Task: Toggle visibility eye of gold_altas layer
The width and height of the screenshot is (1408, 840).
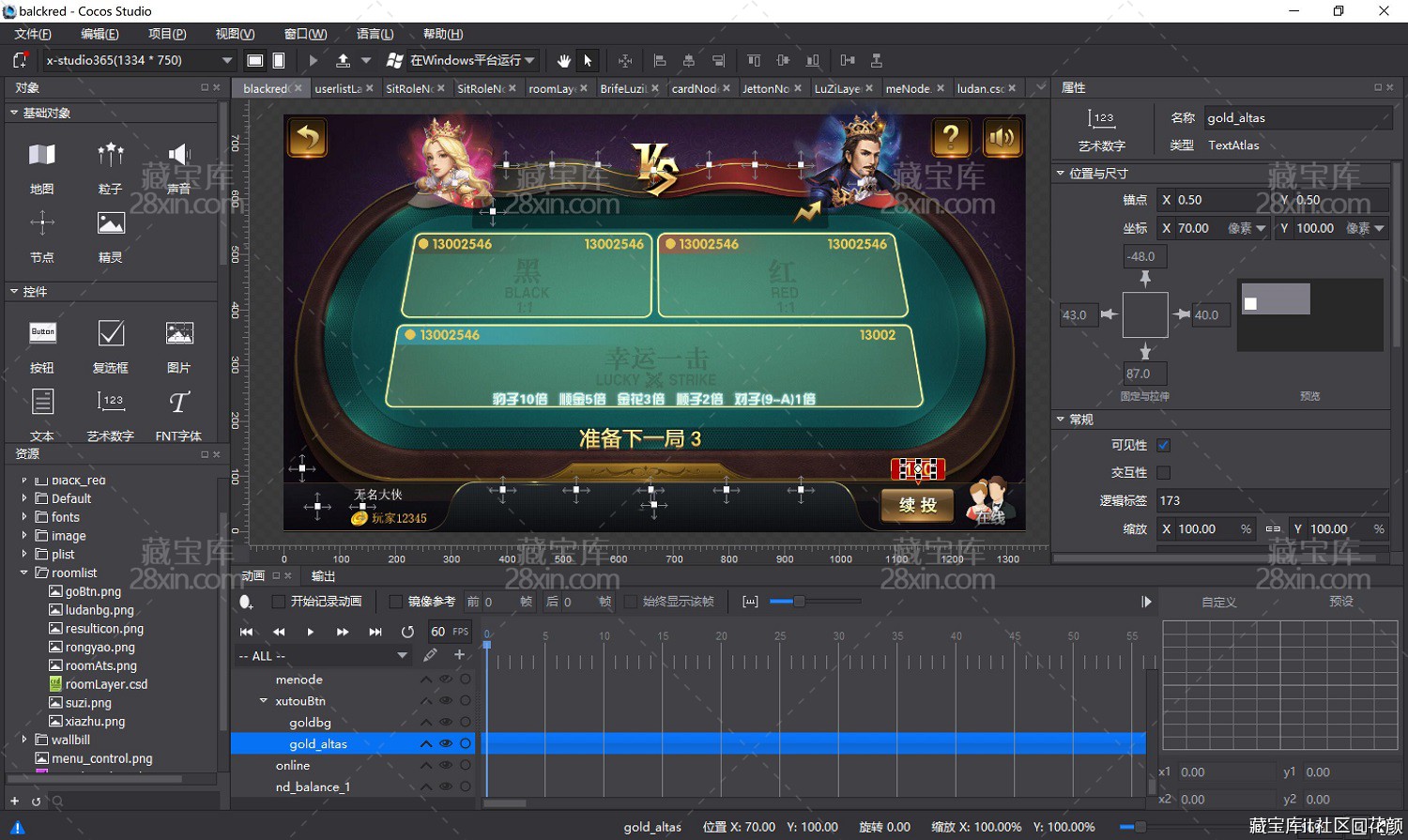Action: (446, 744)
